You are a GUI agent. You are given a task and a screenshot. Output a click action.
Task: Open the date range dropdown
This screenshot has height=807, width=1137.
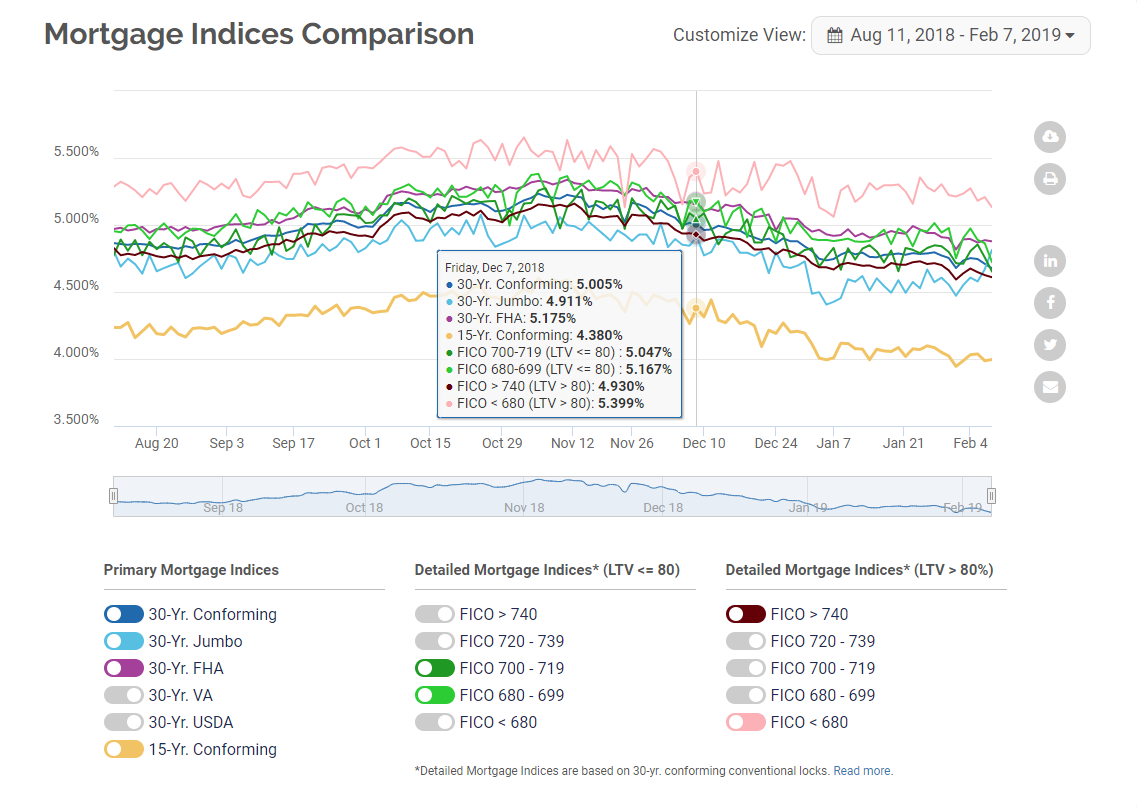tap(950, 35)
